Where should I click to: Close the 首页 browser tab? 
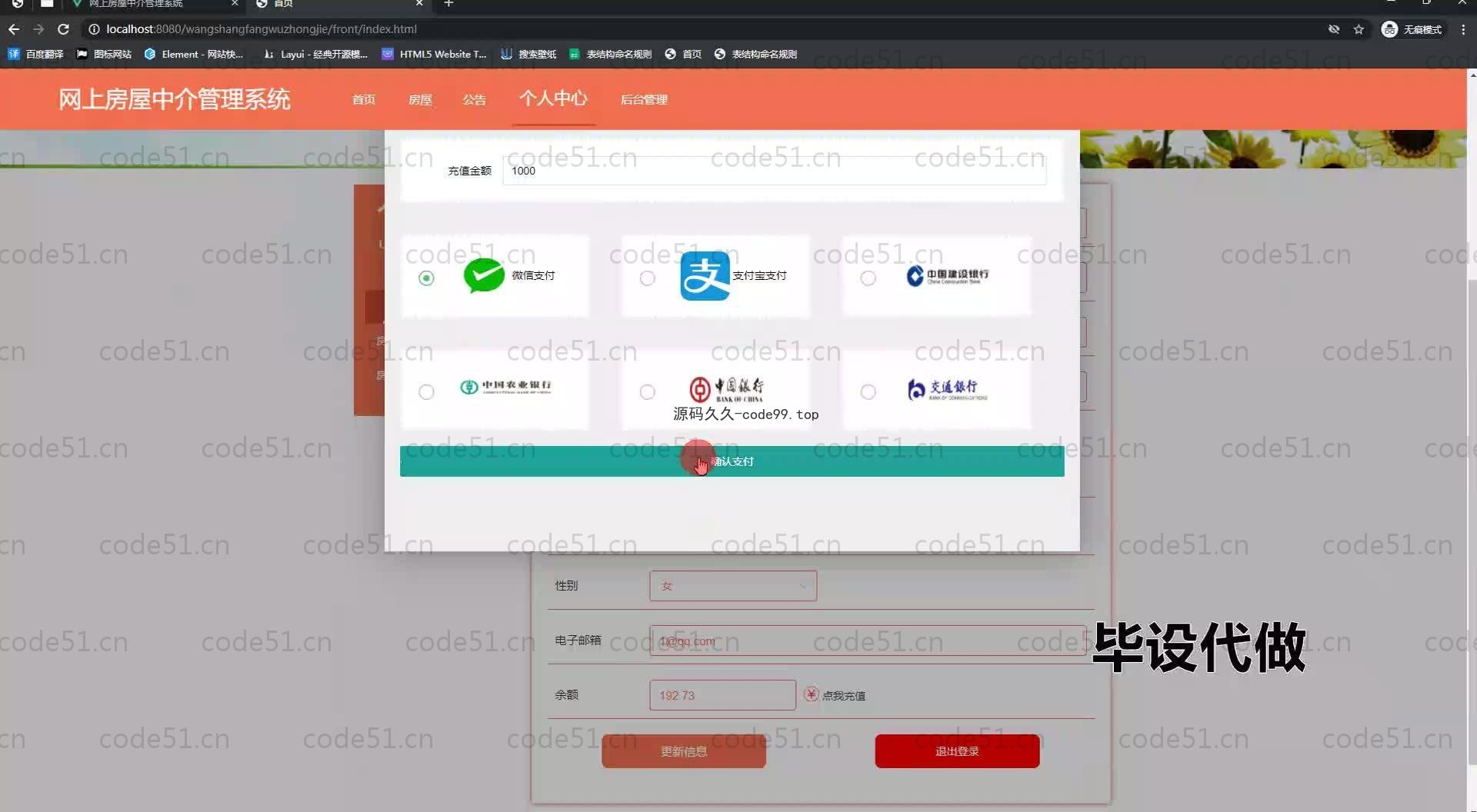pos(419,4)
